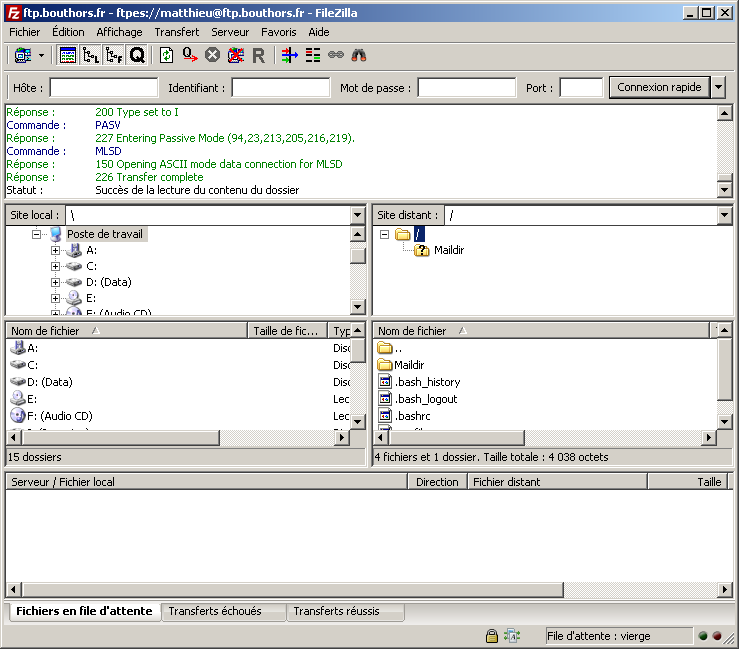Image resolution: width=739 pixels, height=649 pixels.
Task: Open parent directory .. in remote list
Action: click(x=390, y=348)
